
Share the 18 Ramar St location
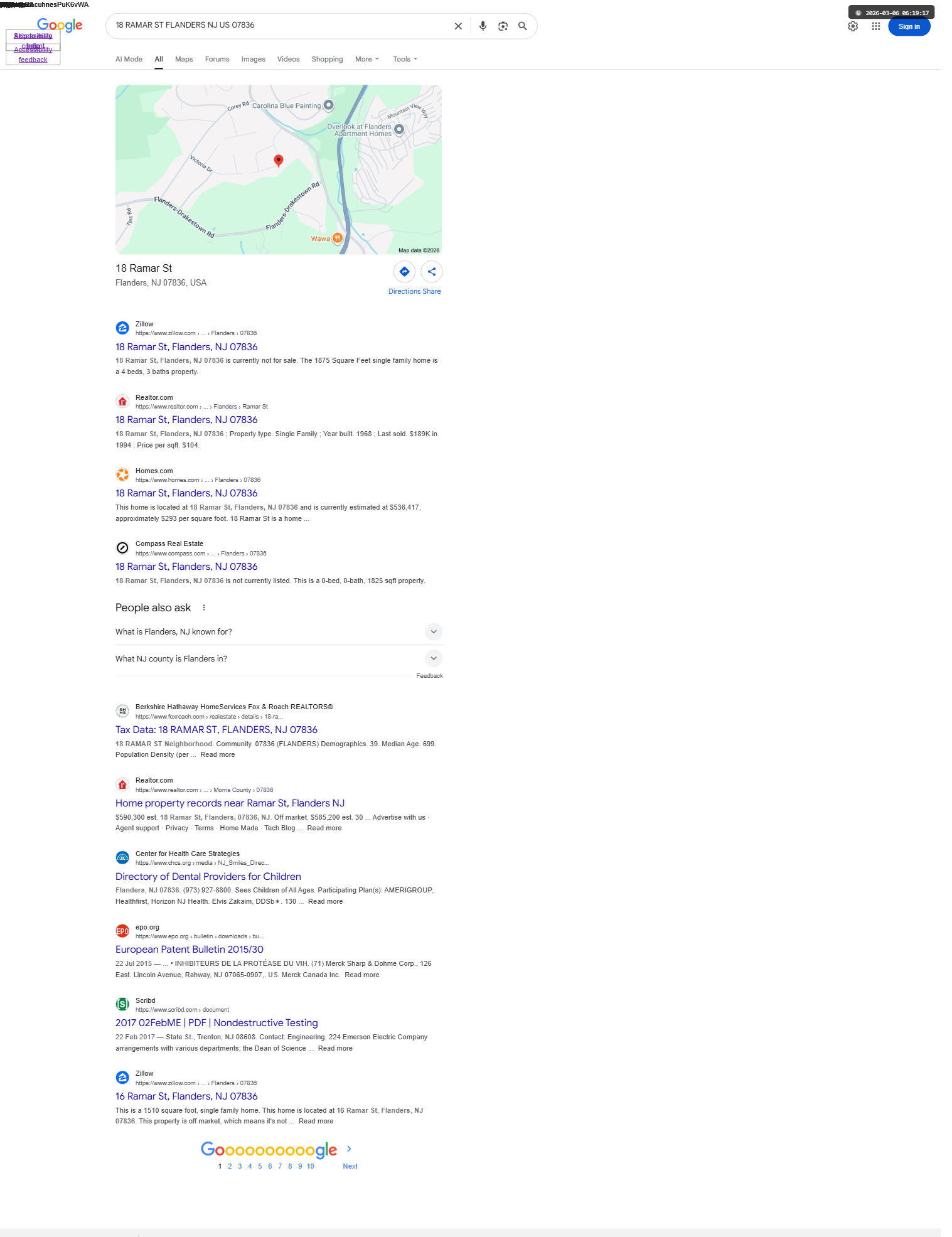(x=432, y=272)
